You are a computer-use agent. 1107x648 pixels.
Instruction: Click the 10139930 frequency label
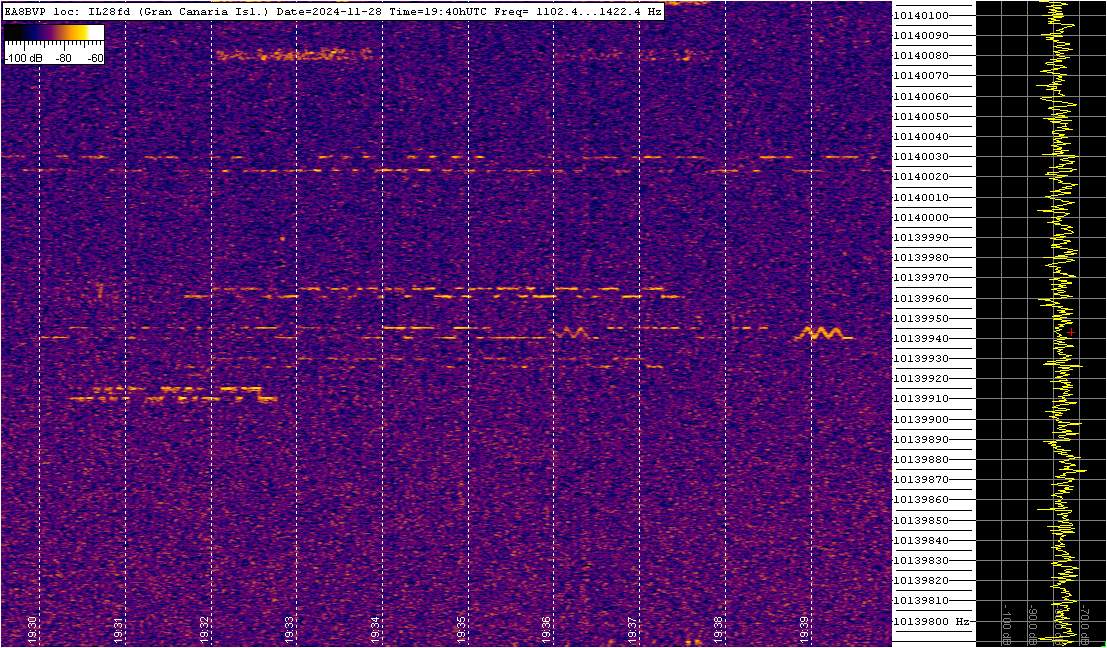click(x=921, y=359)
